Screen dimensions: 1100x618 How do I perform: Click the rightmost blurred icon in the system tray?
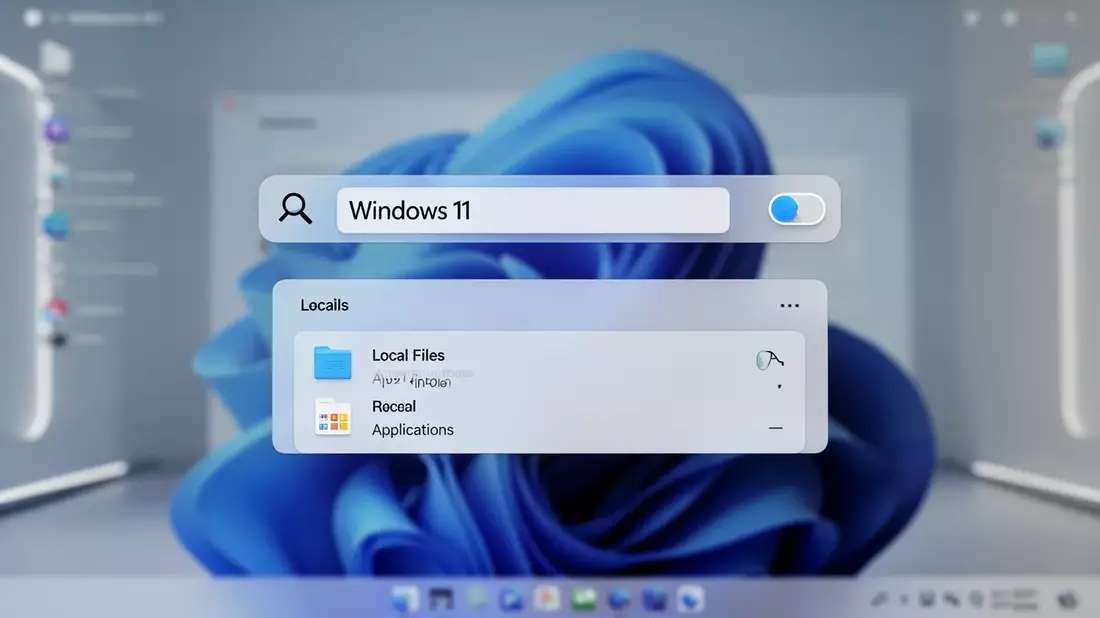tap(1068, 600)
